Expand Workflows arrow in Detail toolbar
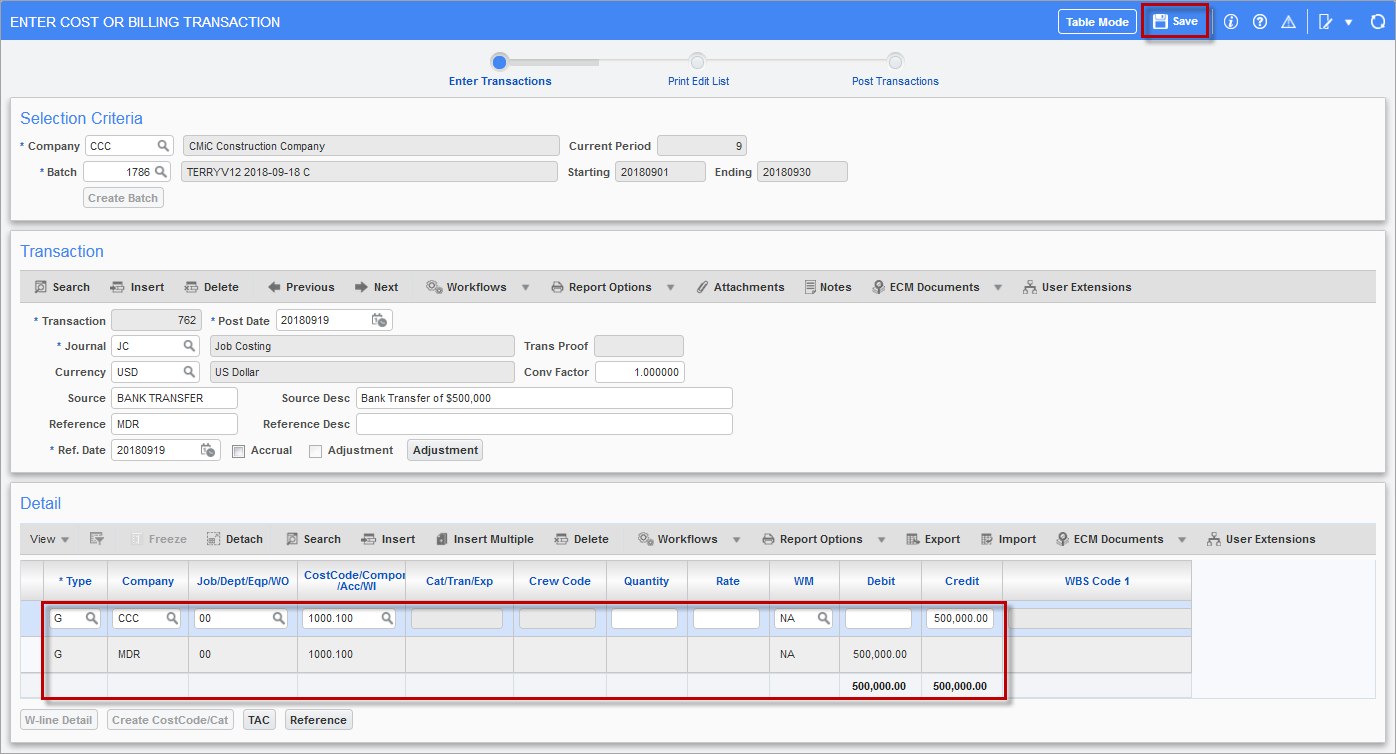The image size is (1396, 754). [737, 540]
